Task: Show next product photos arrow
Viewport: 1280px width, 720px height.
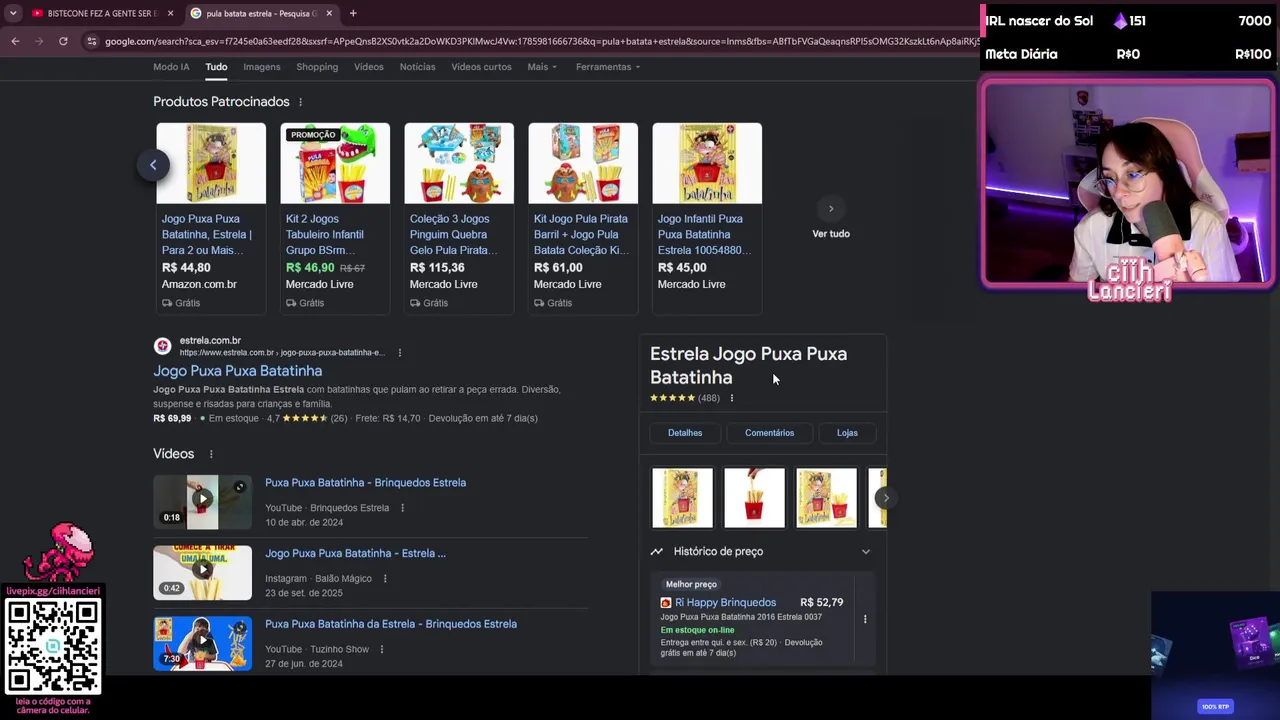Action: coord(885,497)
